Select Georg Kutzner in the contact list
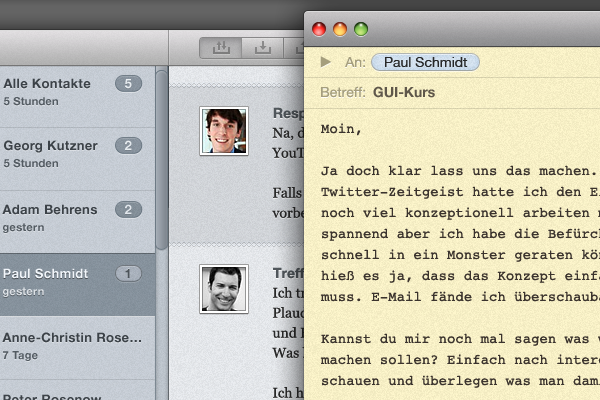This screenshot has height=400, width=600. [x=77, y=159]
